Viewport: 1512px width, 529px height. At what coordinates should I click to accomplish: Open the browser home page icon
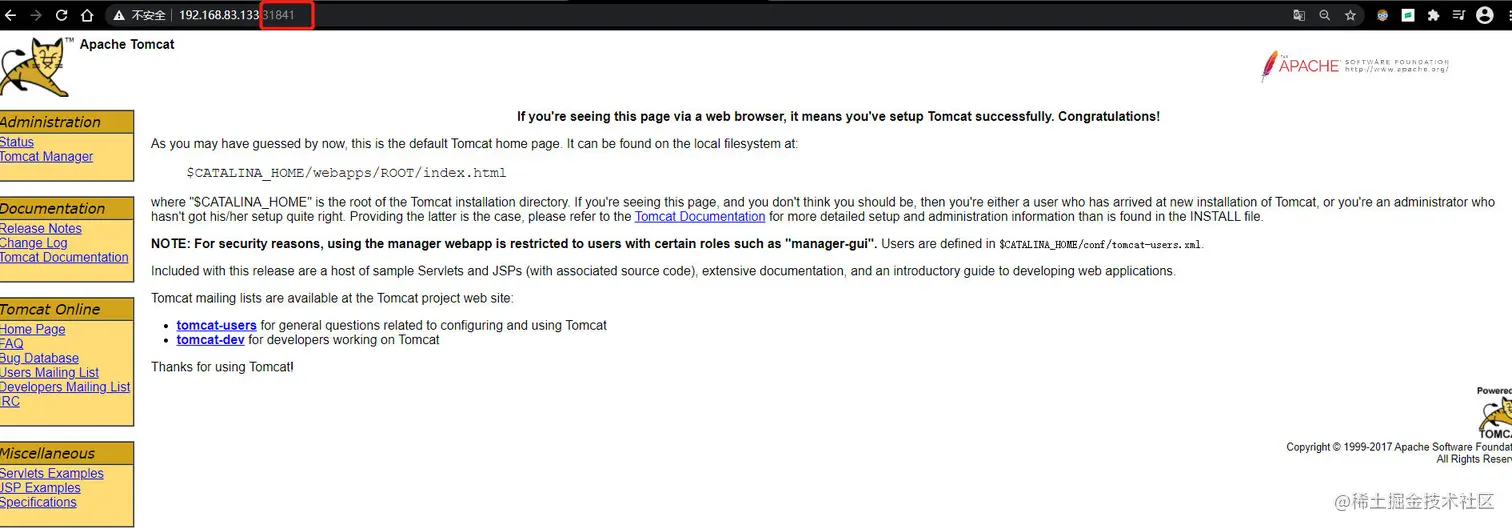click(x=87, y=15)
